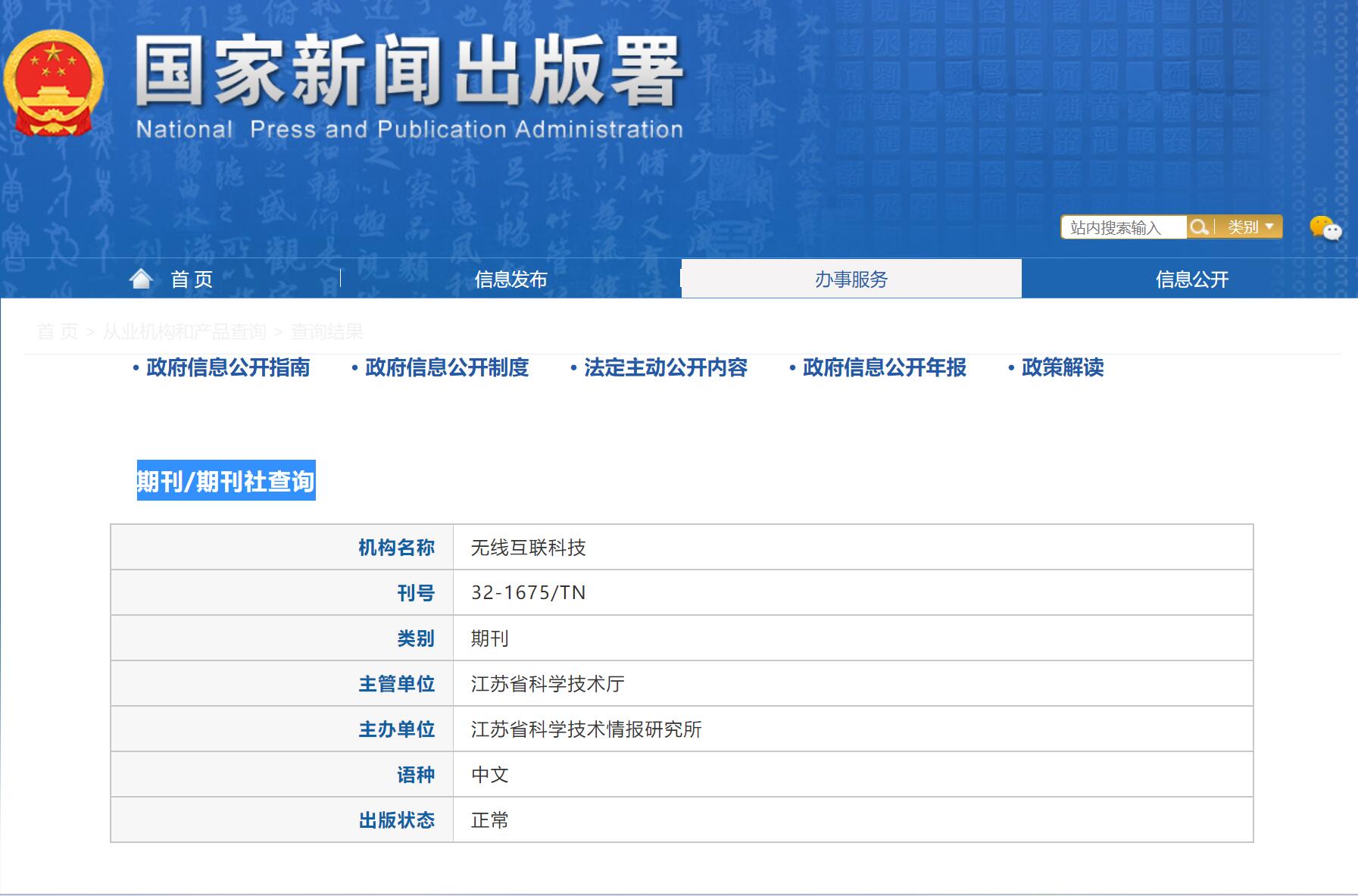The image size is (1358, 896).
Task: Expand the 类别 search category dropdown
Action: point(1250,227)
